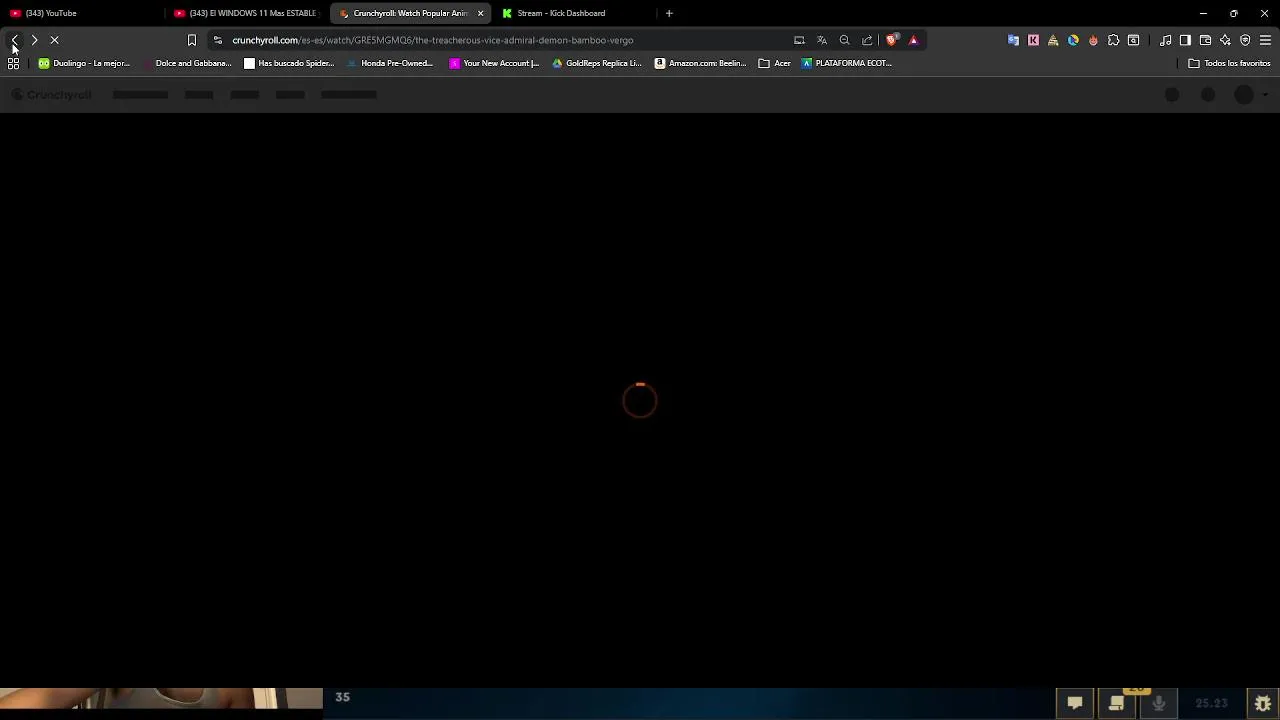
Task: Go forward using the browser forward arrow
Action: click(x=34, y=40)
